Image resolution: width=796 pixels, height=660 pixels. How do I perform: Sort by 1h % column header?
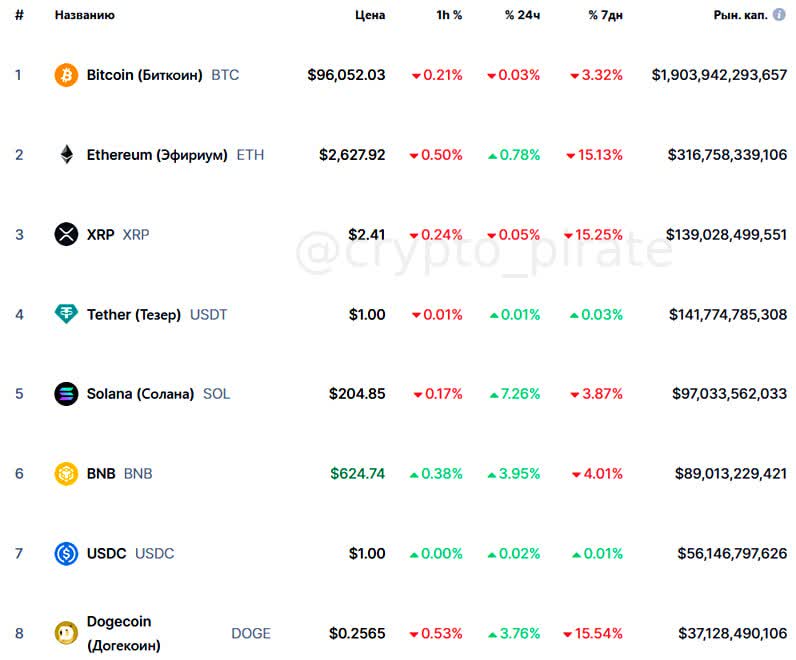pyautogui.click(x=449, y=15)
